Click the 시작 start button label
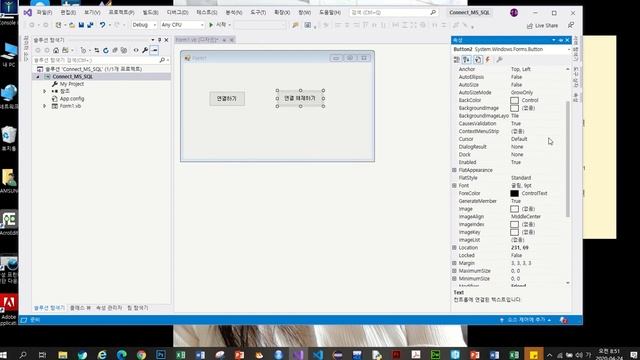Image resolution: width=640 pixels, height=360 pixels. click(221, 25)
